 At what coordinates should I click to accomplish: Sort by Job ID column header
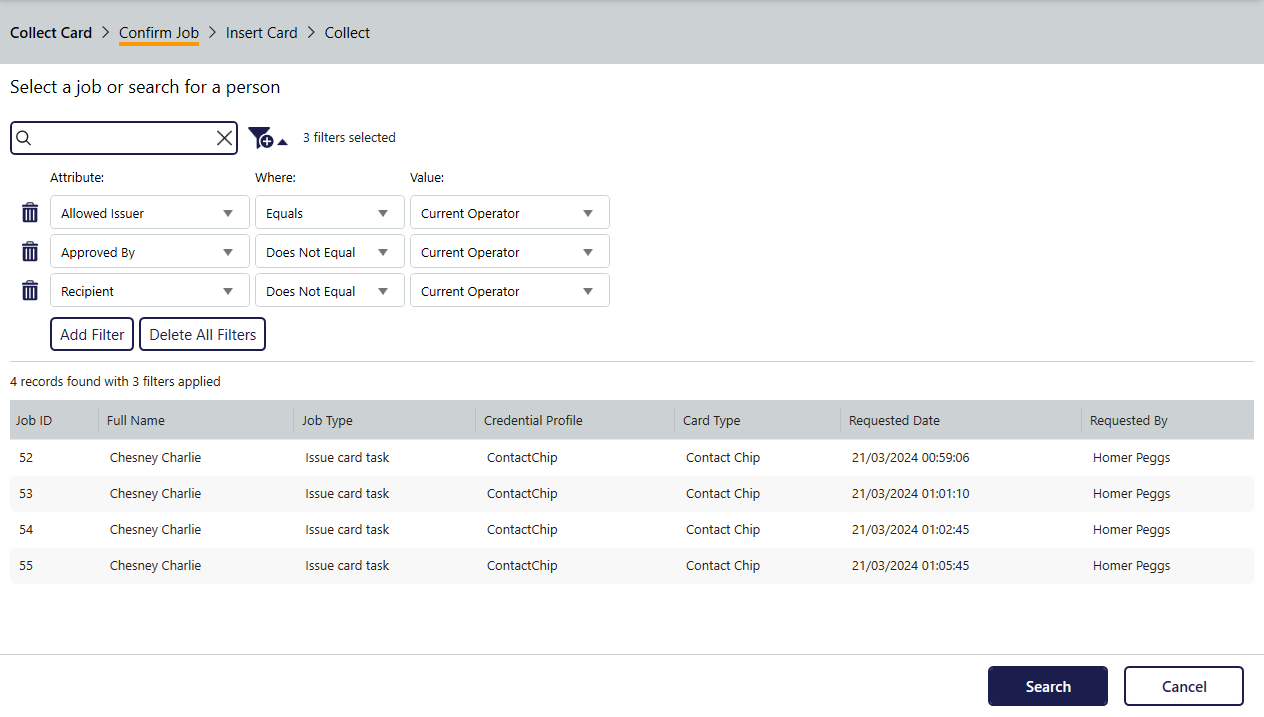[x=54, y=420]
